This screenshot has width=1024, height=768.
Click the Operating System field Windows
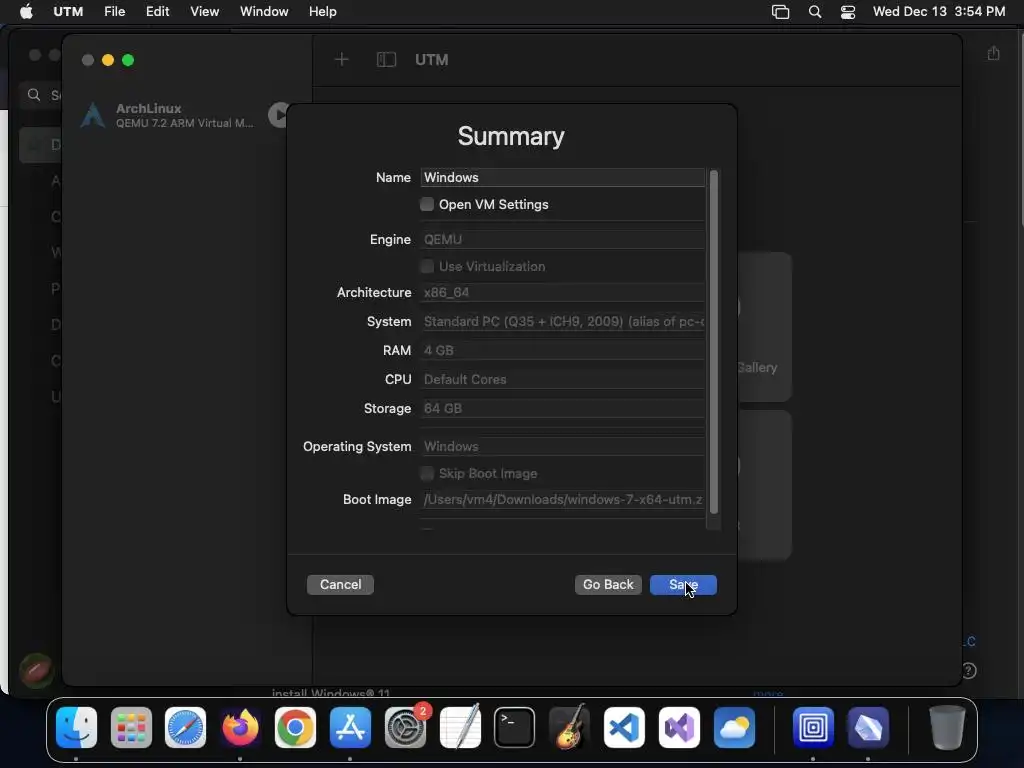[x=562, y=447]
